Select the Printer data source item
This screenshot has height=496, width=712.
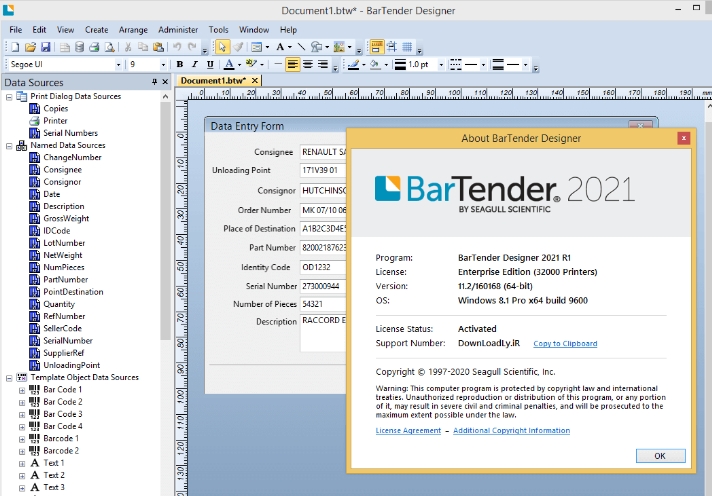(55, 121)
